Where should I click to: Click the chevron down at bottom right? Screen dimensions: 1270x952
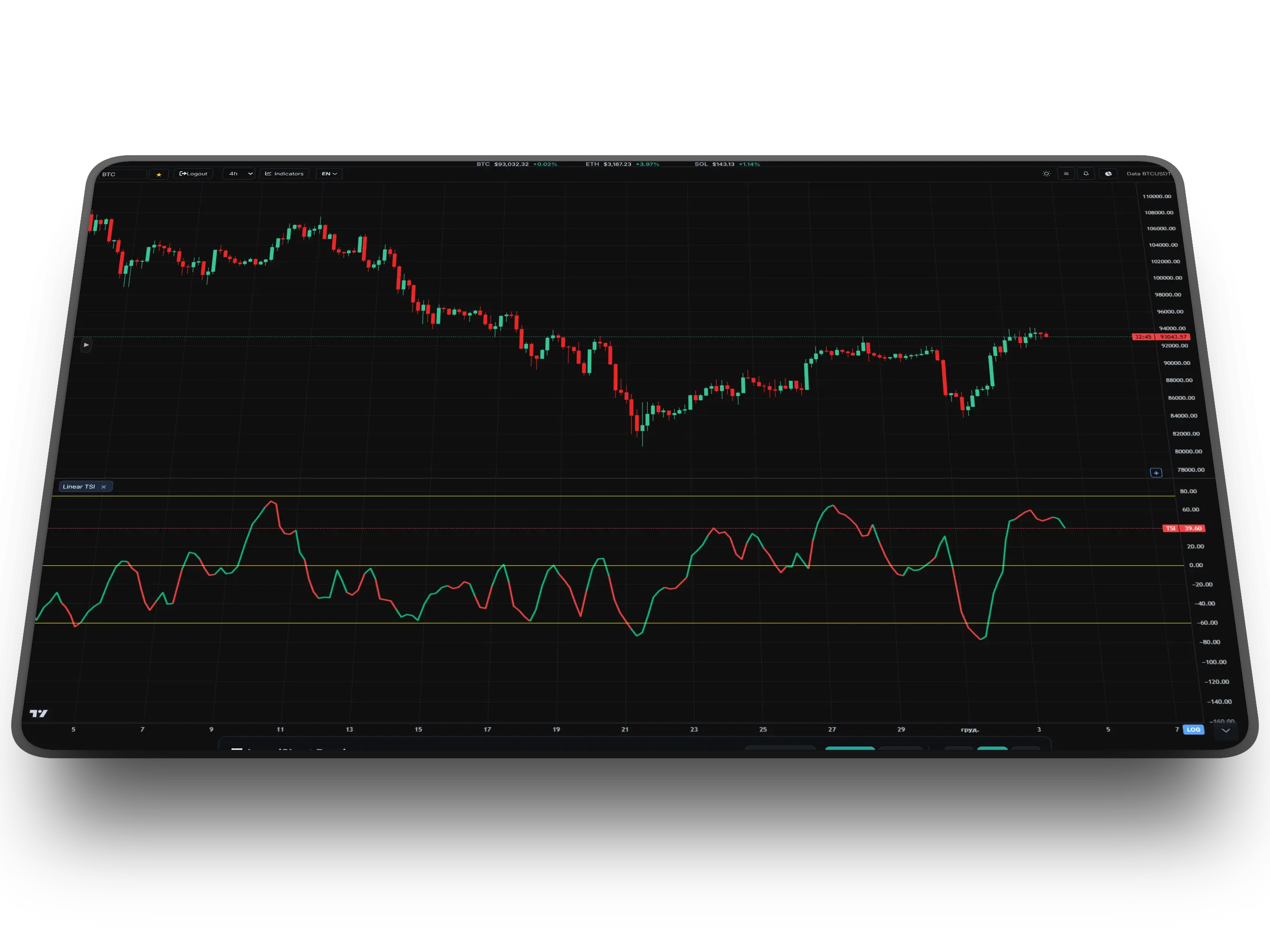point(1226,730)
